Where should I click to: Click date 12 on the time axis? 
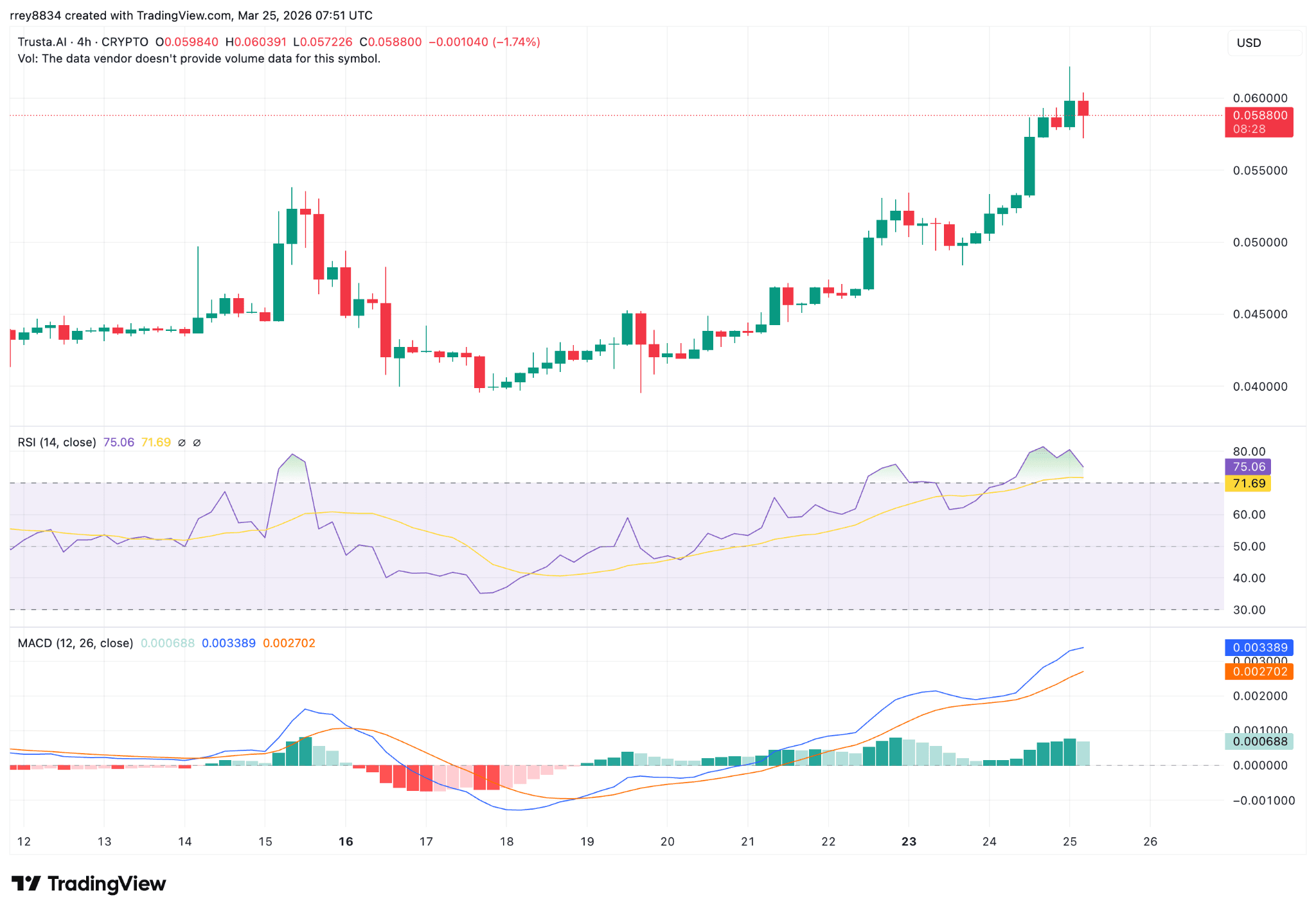click(24, 841)
